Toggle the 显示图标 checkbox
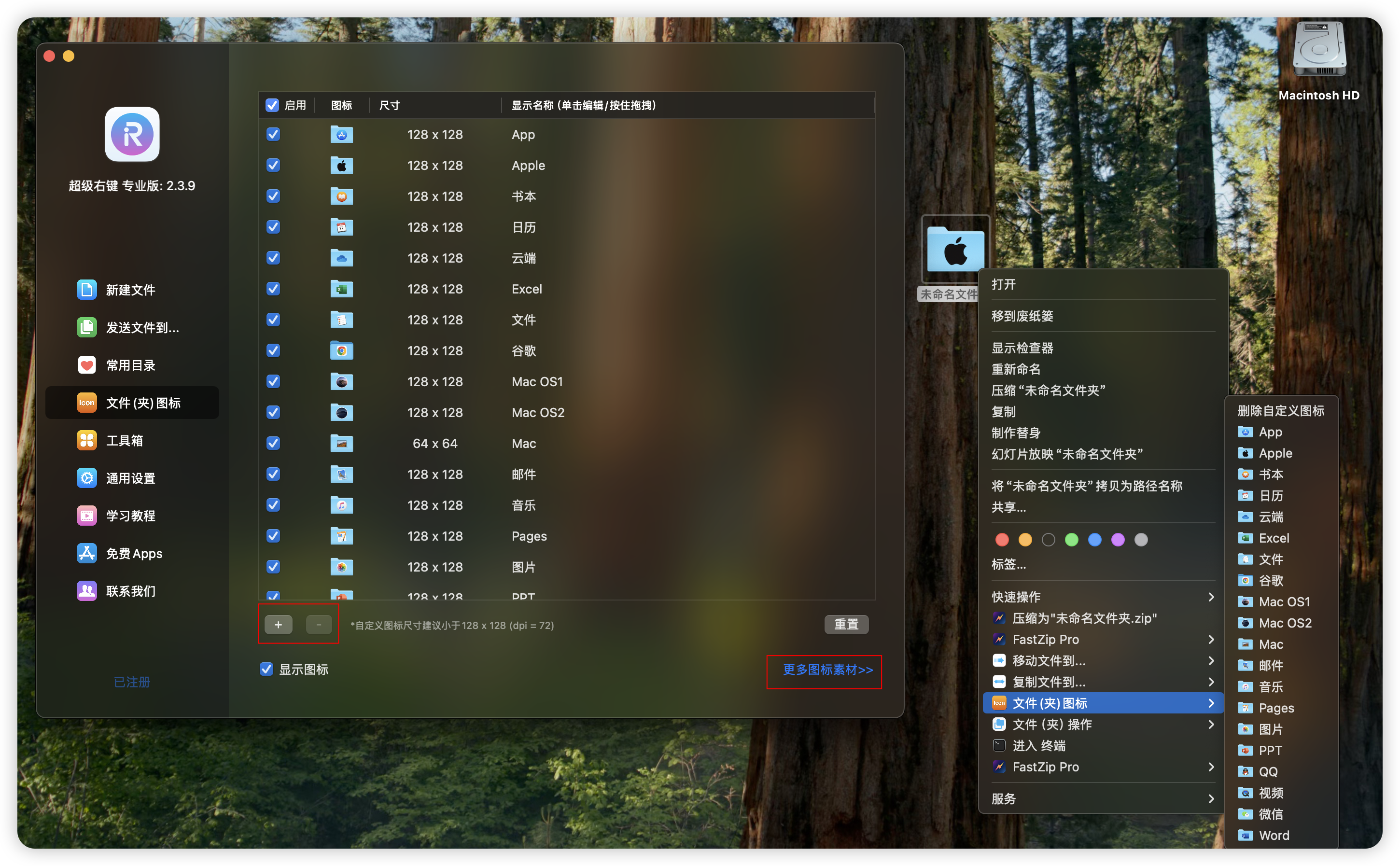1400x866 pixels. [x=266, y=669]
